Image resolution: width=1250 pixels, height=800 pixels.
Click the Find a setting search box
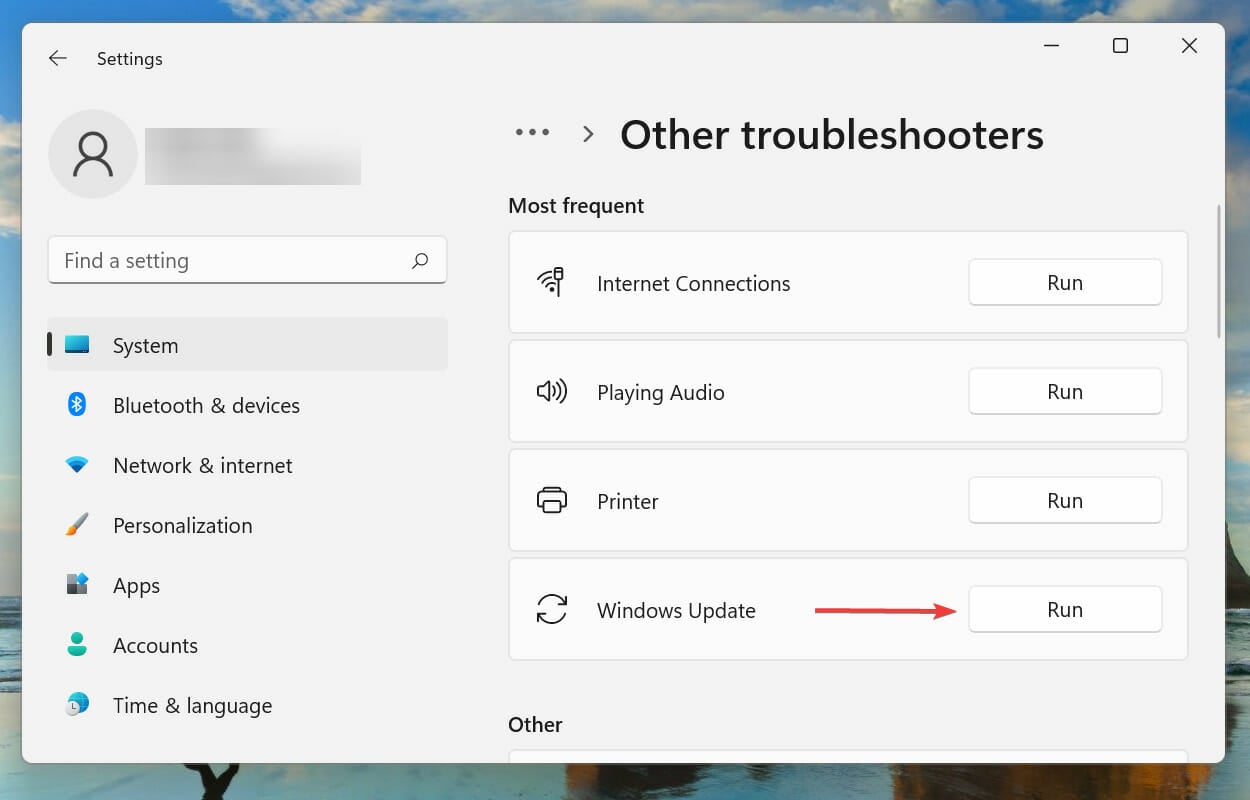pos(247,261)
